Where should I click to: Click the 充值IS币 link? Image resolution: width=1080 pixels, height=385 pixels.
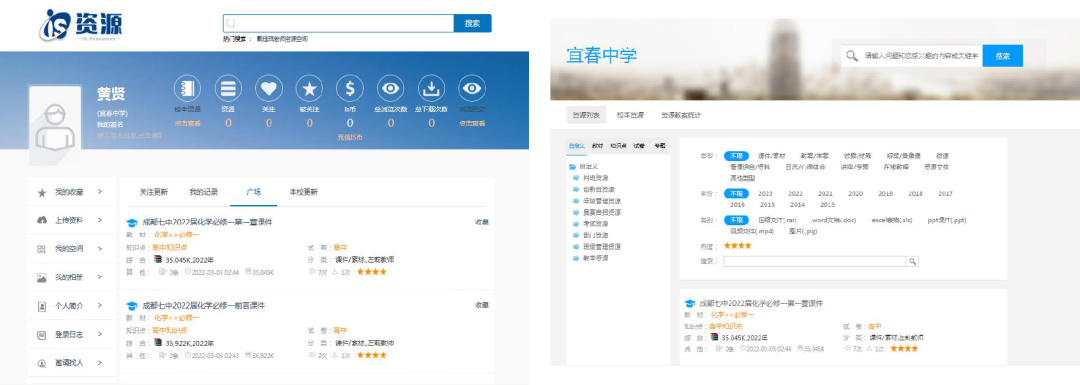pyautogui.click(x=350, y=137)
